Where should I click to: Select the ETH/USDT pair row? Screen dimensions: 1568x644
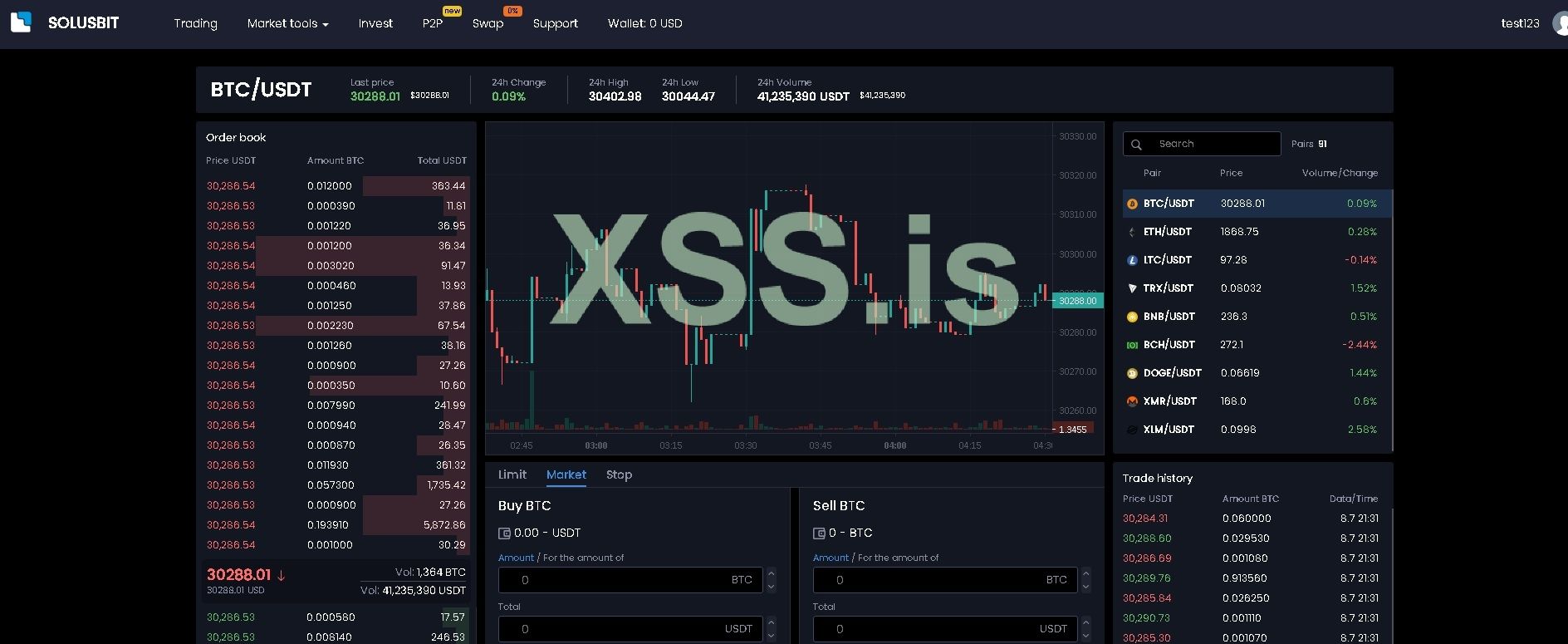pyautogui.click(x=1257, y=232)
